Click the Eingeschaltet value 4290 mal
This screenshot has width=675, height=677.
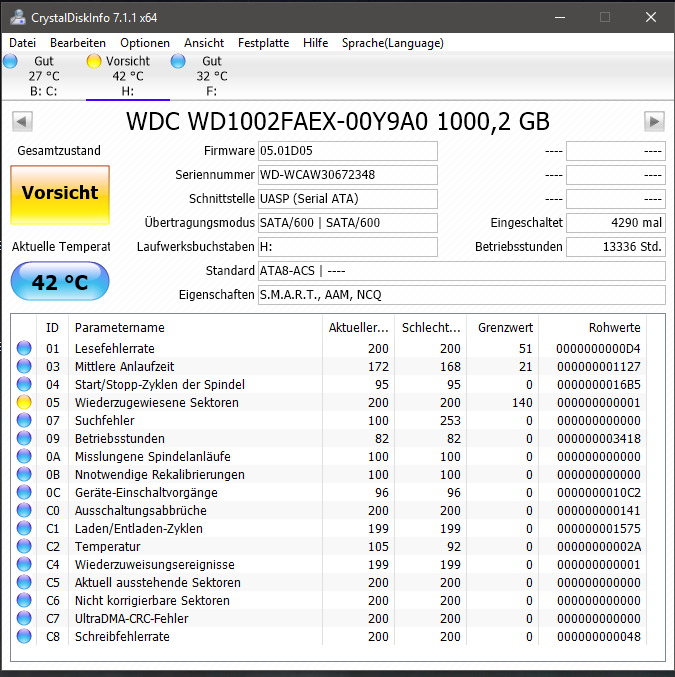tap(616, 223)
